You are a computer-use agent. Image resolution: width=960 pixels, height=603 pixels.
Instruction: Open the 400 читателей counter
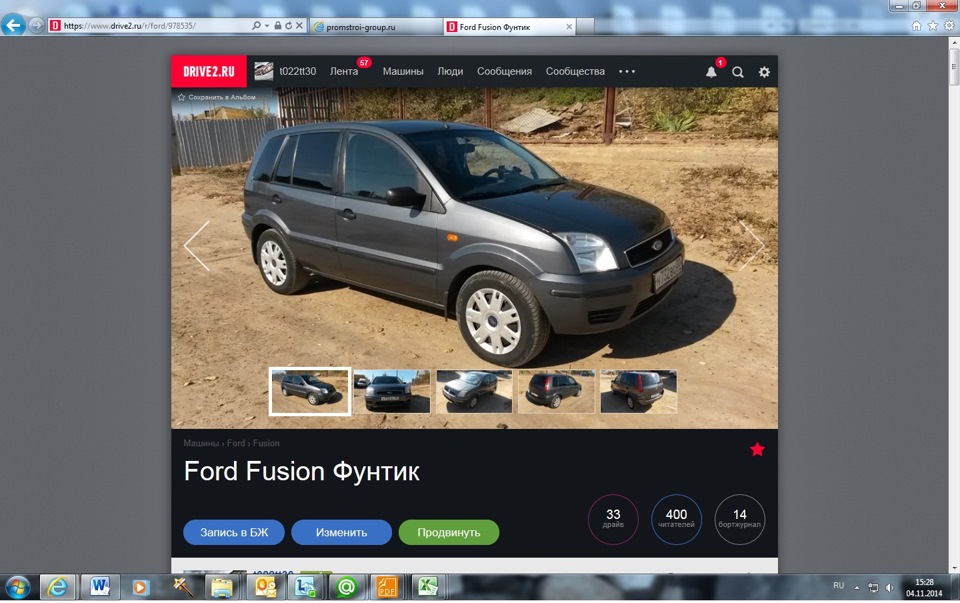tap(676, 519)
